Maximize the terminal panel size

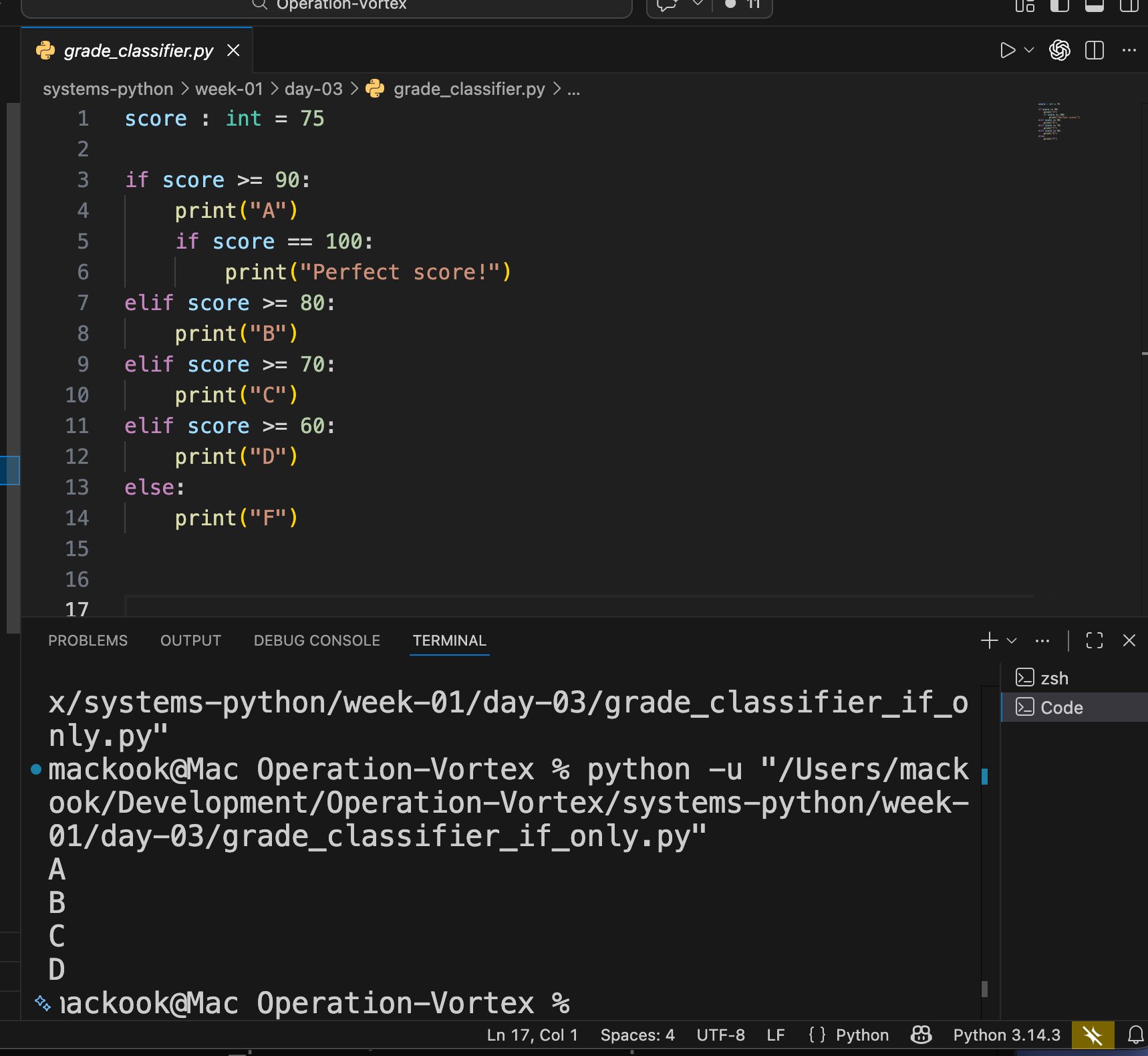[x=1094, y=640]
